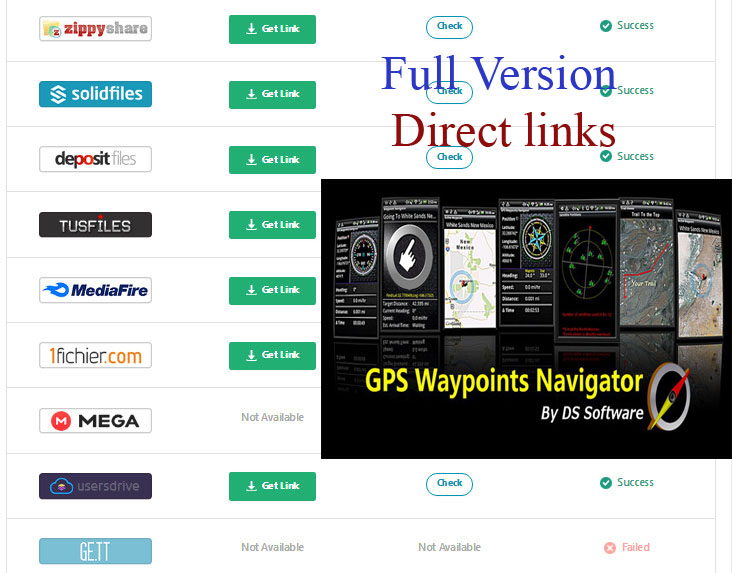Click the red X icon beside Failed
The height and width of the screenshot is (573, 732).
pos(610,548)
